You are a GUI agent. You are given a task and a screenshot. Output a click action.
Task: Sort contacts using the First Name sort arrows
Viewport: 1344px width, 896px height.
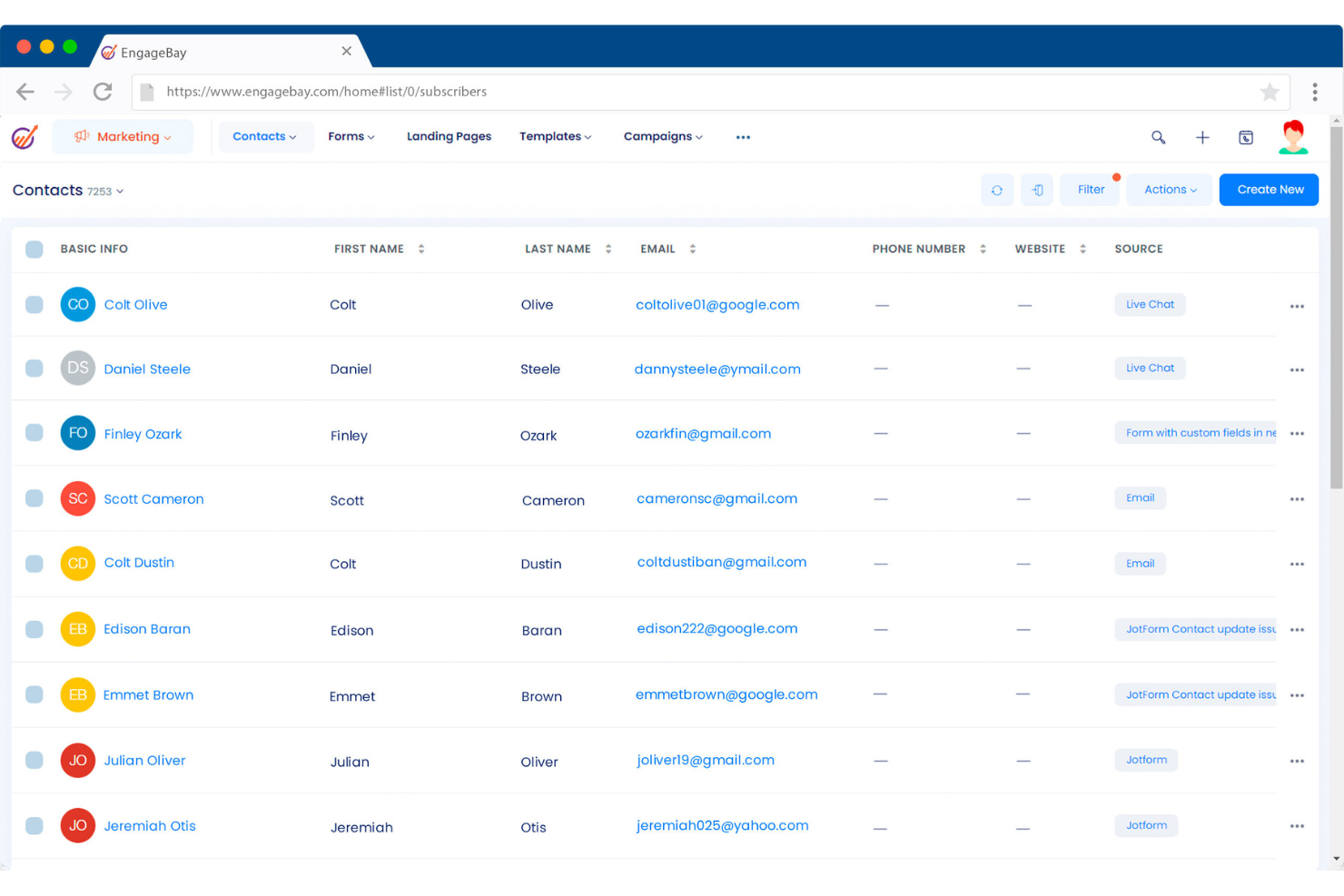click(x=420, y=248)
